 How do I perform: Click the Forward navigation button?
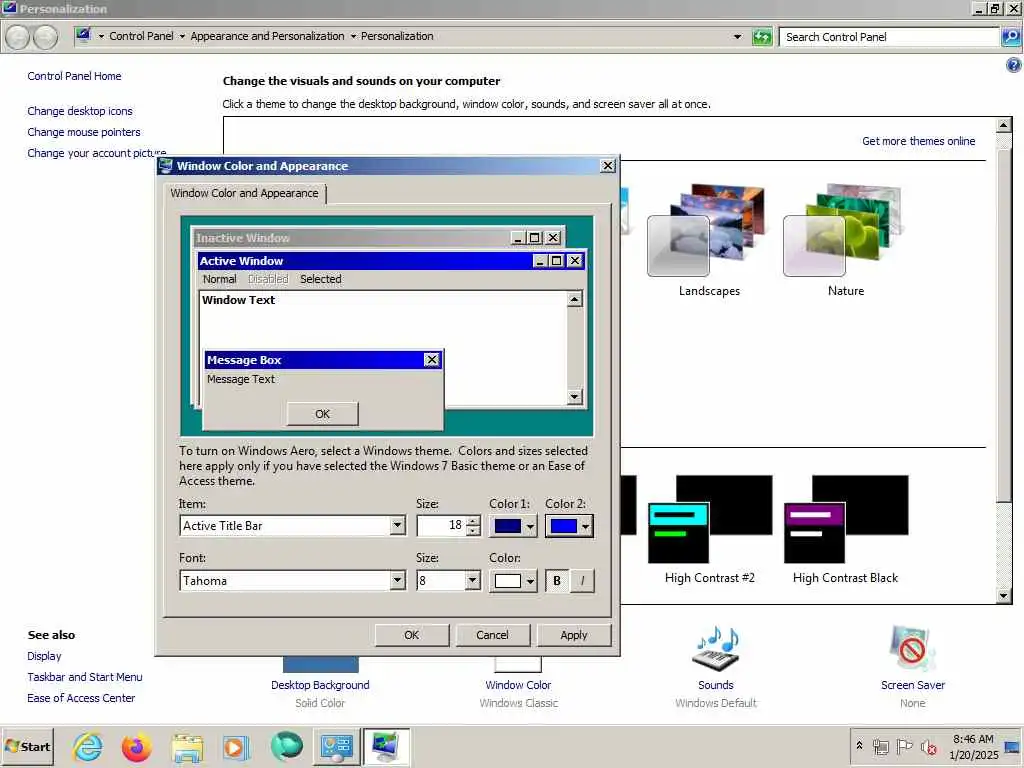point(46,37)
